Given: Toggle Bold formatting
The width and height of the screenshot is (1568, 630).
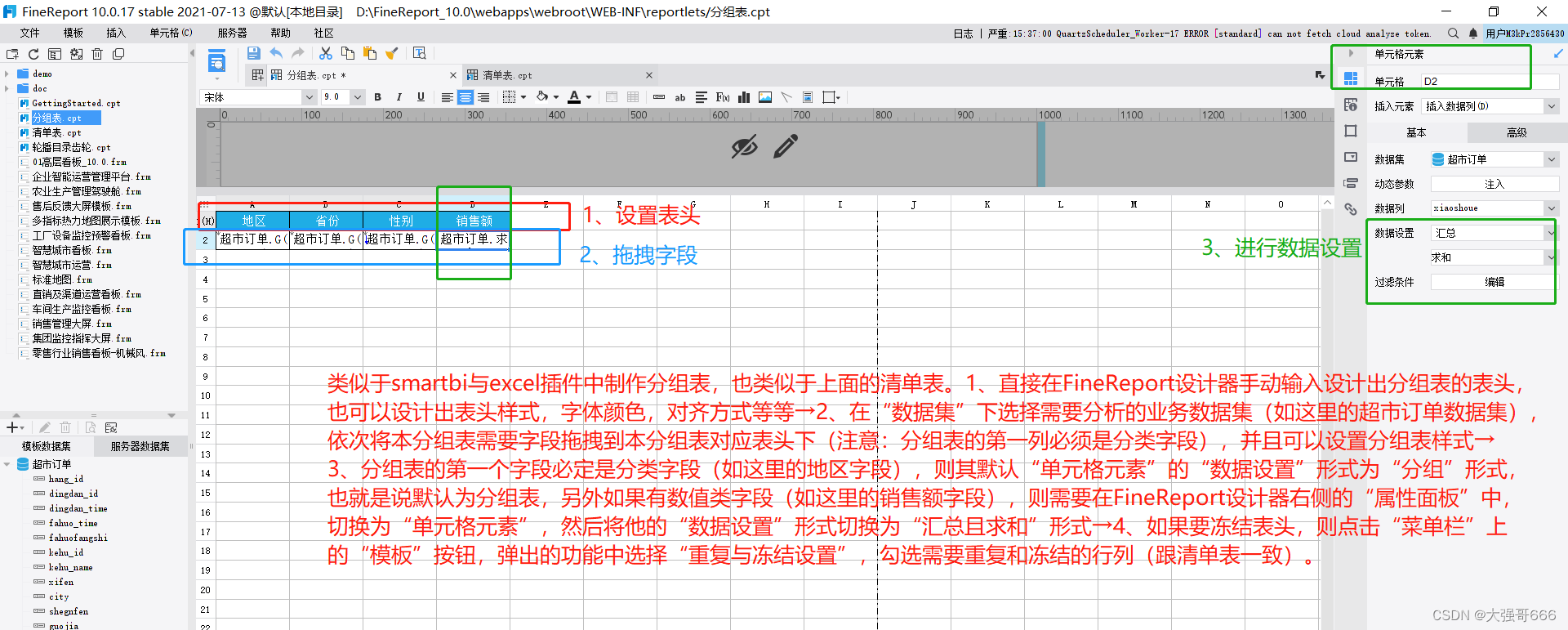Looking at the screenshot, I should (x=377, y=97).
